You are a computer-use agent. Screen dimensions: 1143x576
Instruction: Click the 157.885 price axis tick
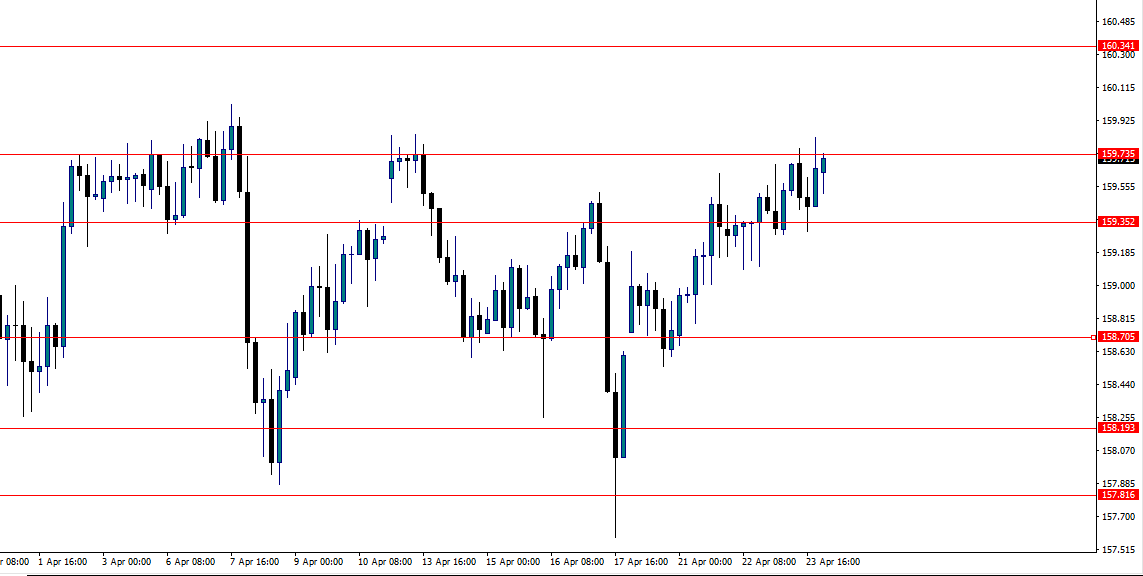click(x=1118, y=483)
